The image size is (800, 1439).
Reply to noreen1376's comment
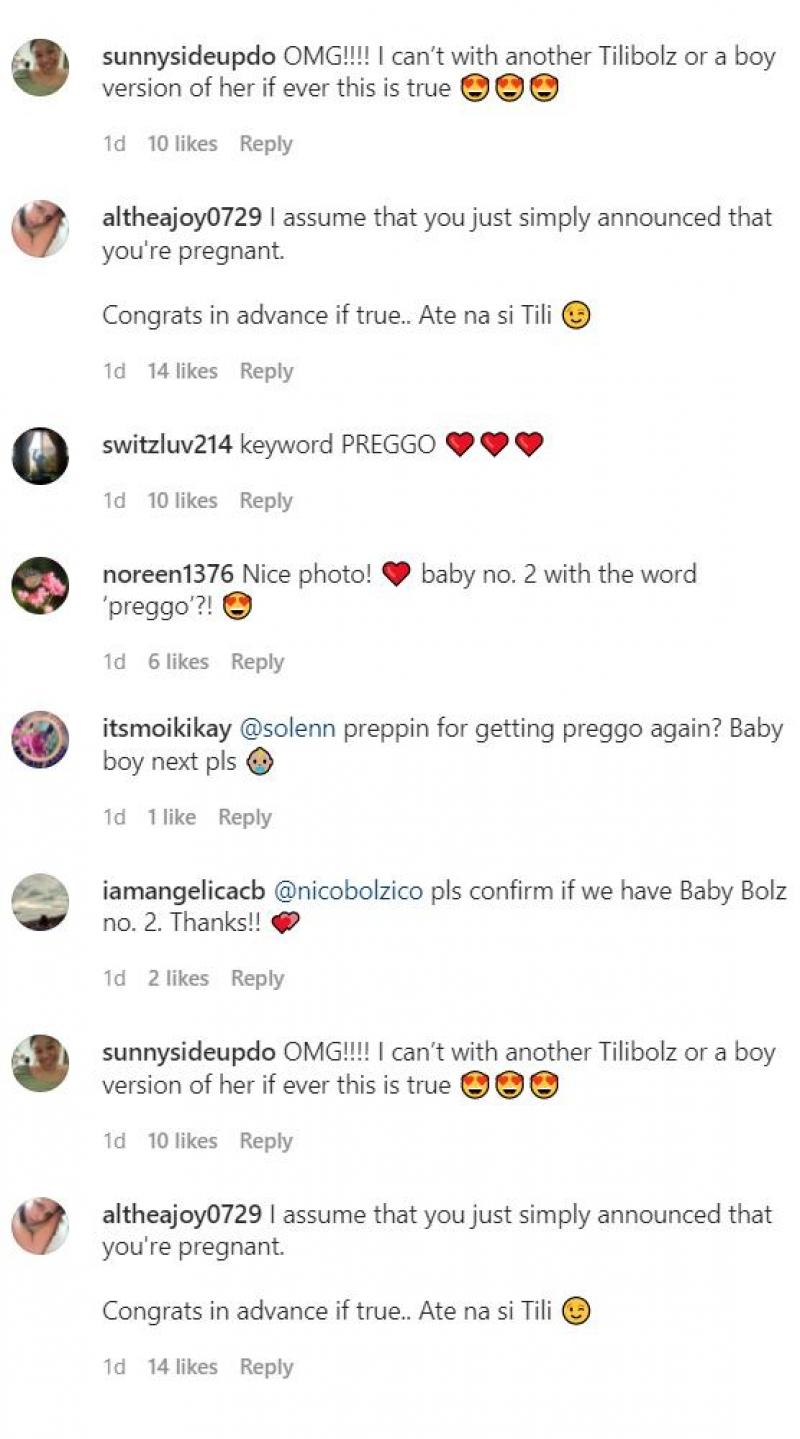(257, 662)
